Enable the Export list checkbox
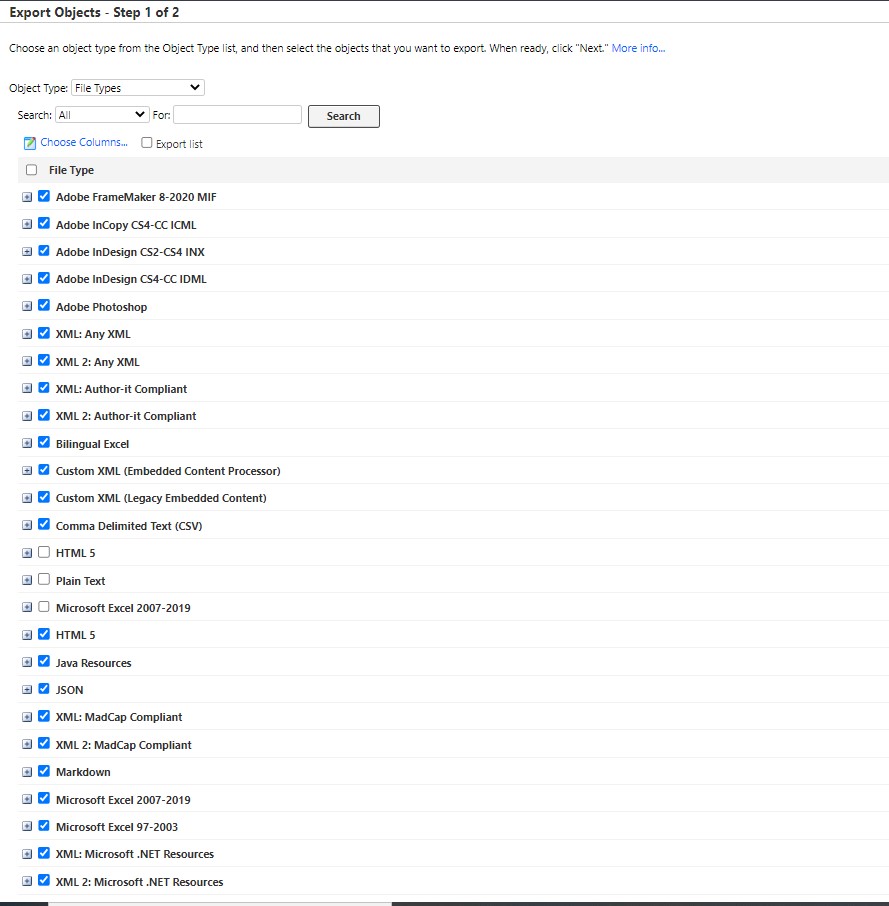Image resolution: width=889 pixels, height=906 pixels. tap(147, 143)
